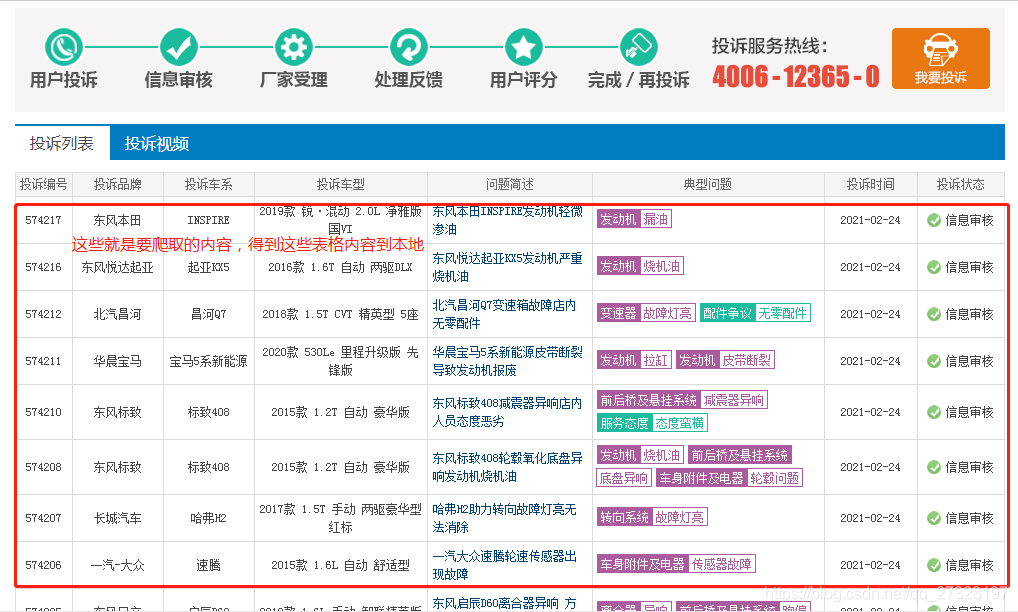This screenshot has width=1018, height=612.
Task: Click complaint number 574208
Action: (43, 467)
